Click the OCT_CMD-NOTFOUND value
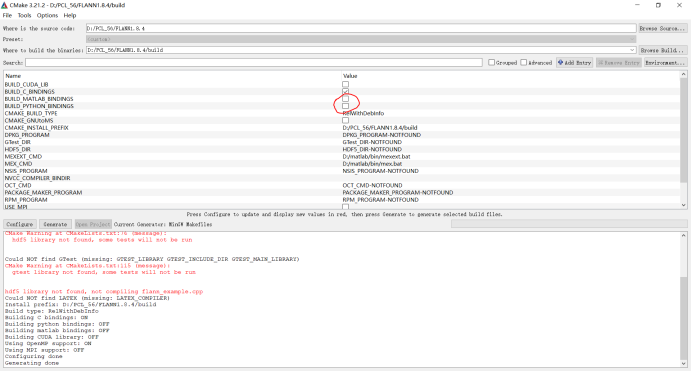The height and width of the screenshot is (371, 692). tap(372, 185)
